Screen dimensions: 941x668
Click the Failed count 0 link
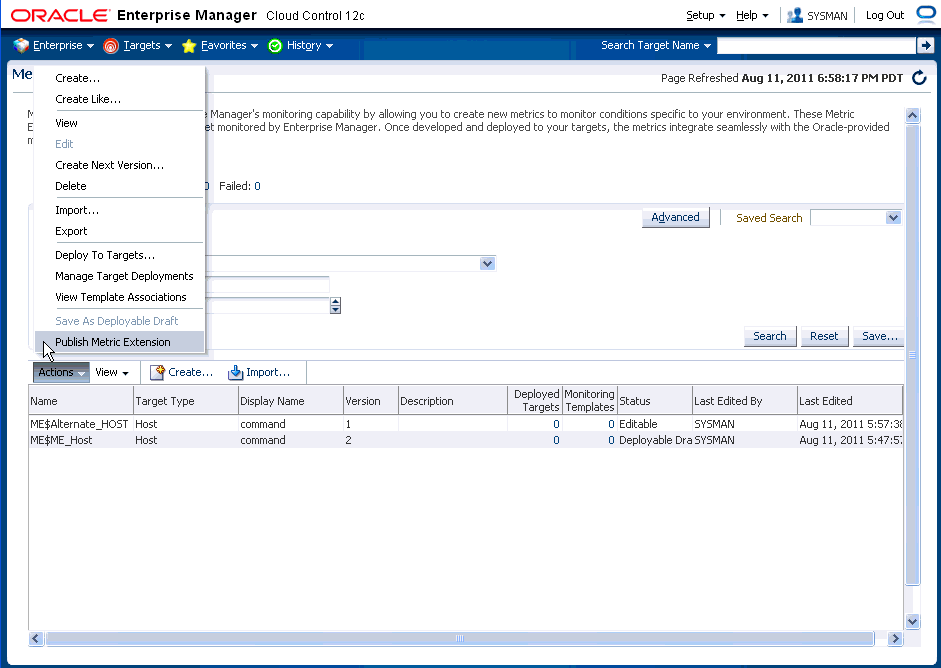point(257,186)
